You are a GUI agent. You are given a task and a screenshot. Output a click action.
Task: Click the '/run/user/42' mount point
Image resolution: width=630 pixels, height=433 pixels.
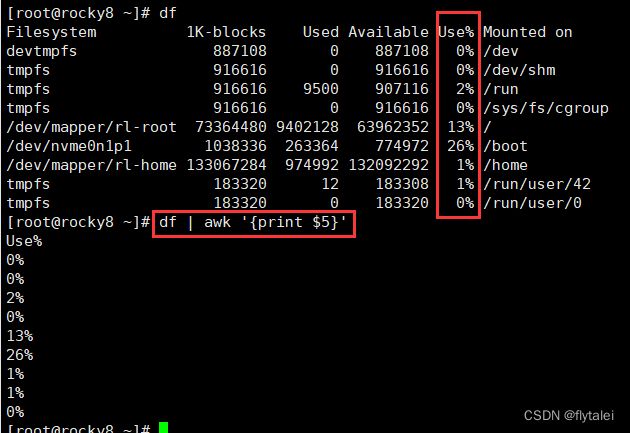tap(537, 184)
